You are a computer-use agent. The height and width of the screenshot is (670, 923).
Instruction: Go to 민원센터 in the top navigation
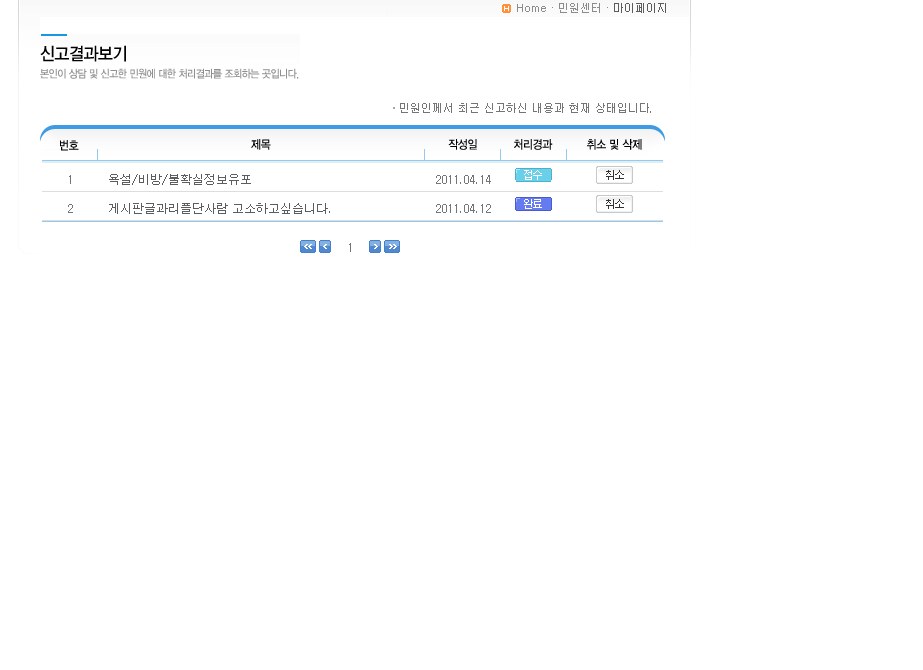click(x=579, y=8)
